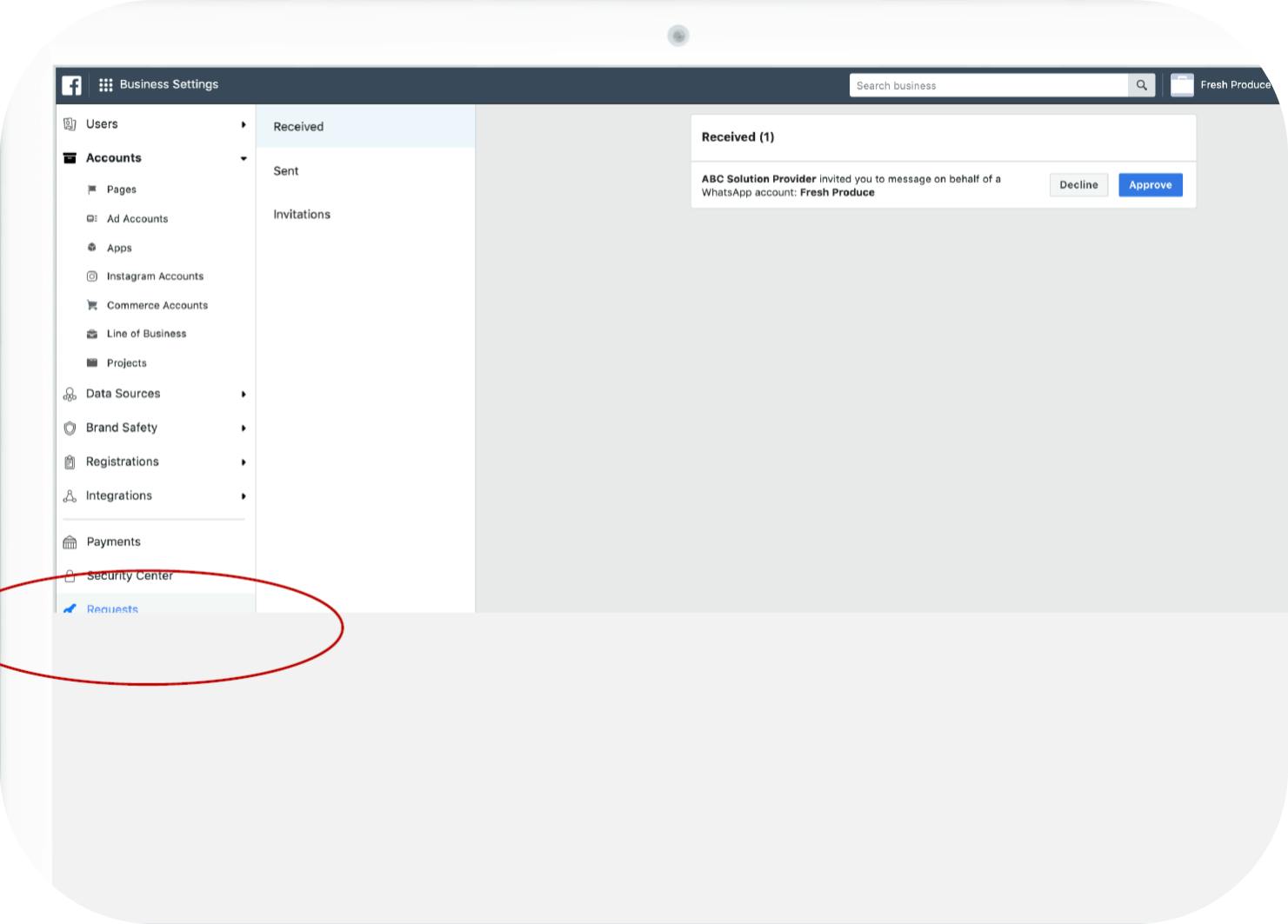Click the Instagram Accounts icon
Image resolution: width=1288 pixels, height=924 pixels.
pyautogui.click(x=92, y=276)
